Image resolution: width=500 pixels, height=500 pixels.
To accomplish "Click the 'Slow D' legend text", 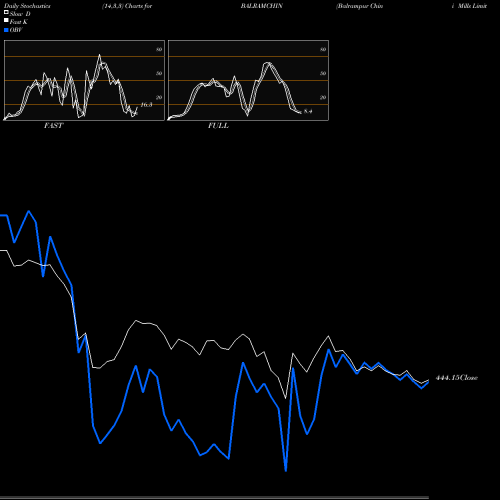I will coord(20,14).
